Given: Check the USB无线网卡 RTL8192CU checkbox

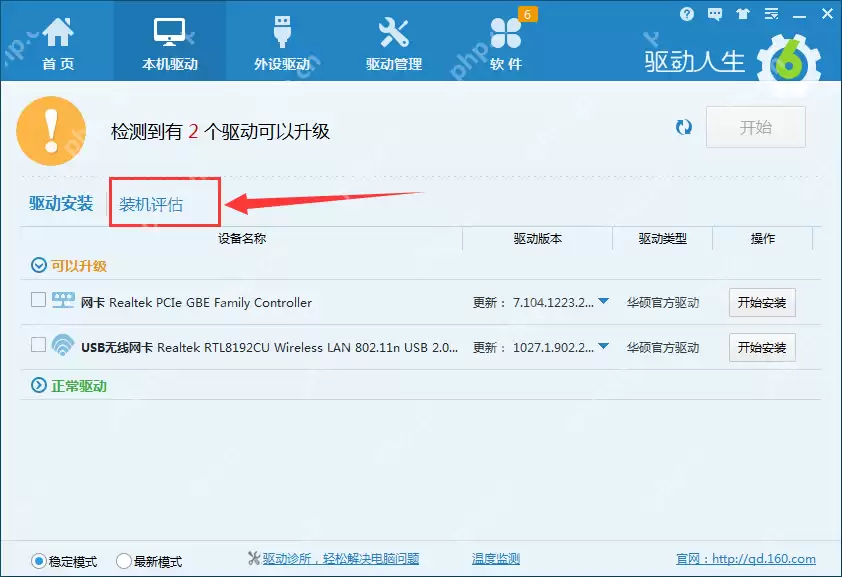Looking at the screenshot, I should coord(37,347).
